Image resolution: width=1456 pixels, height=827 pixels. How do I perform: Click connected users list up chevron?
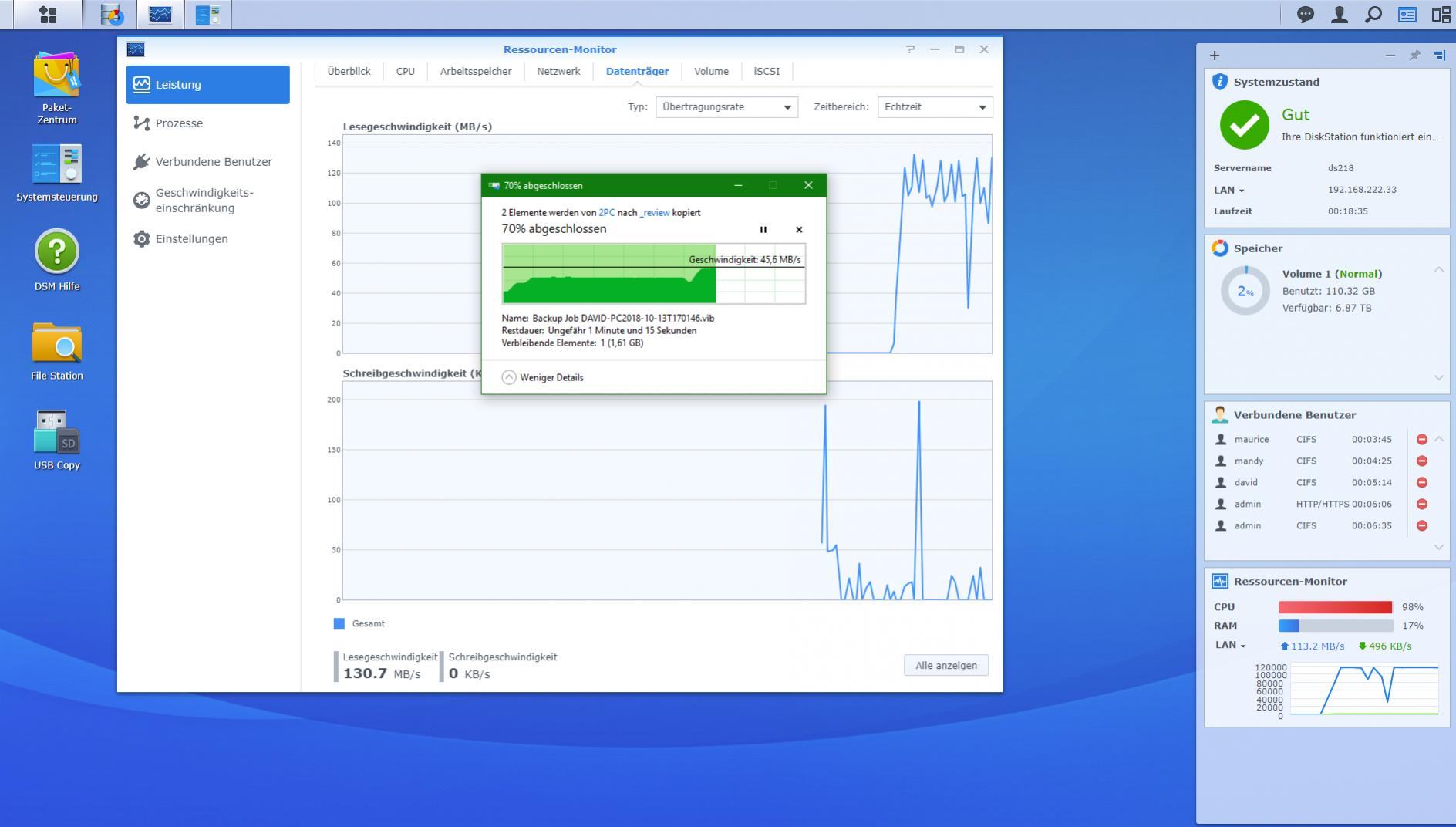(1438, 439)
